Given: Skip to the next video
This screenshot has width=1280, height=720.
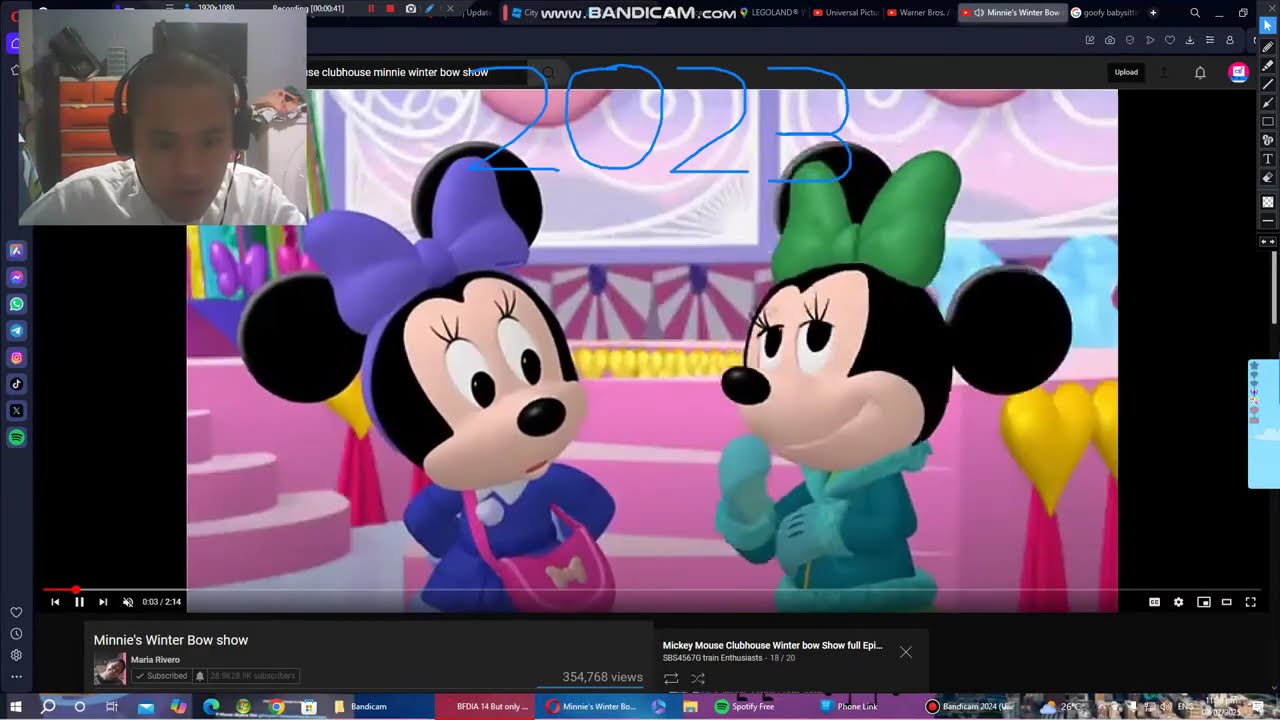Looking at the screenshot, I should 103,602.
